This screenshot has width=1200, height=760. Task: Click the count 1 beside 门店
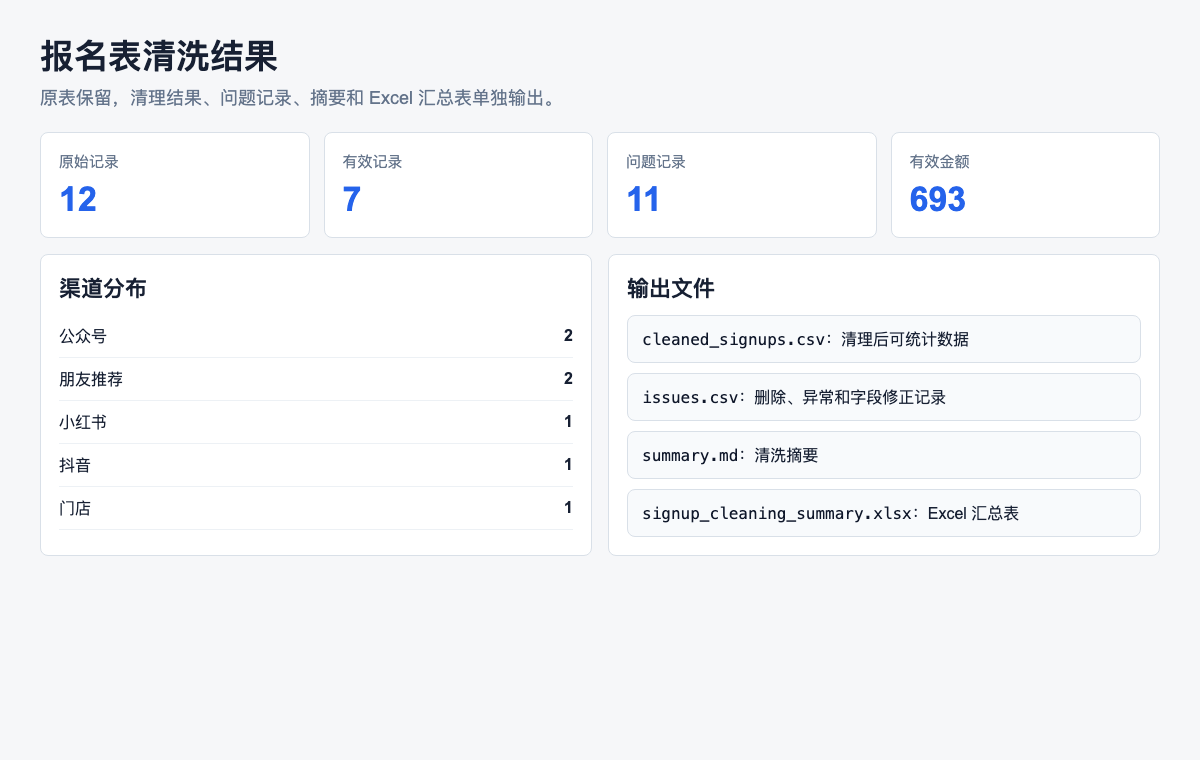568,508
